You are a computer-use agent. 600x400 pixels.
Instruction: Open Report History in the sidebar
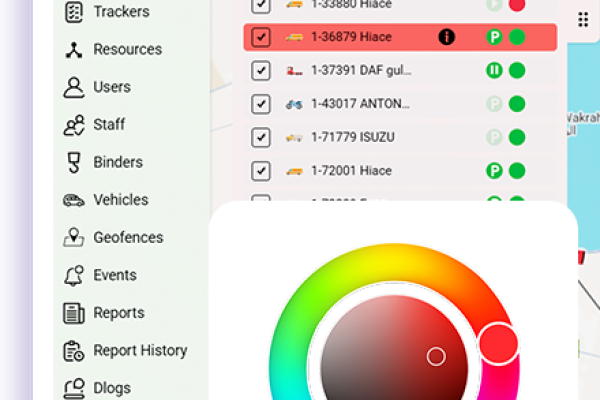[x=139, y=350]
